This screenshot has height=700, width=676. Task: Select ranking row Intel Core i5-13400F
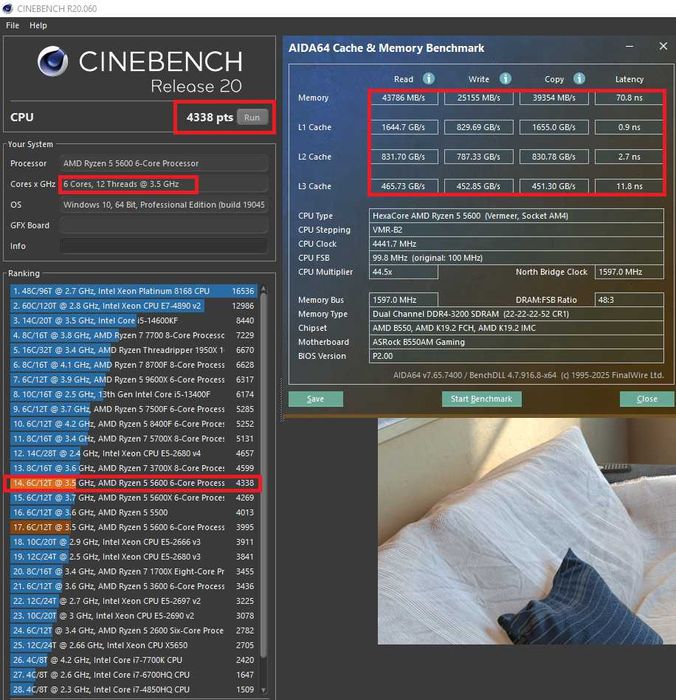click(133, 394)
